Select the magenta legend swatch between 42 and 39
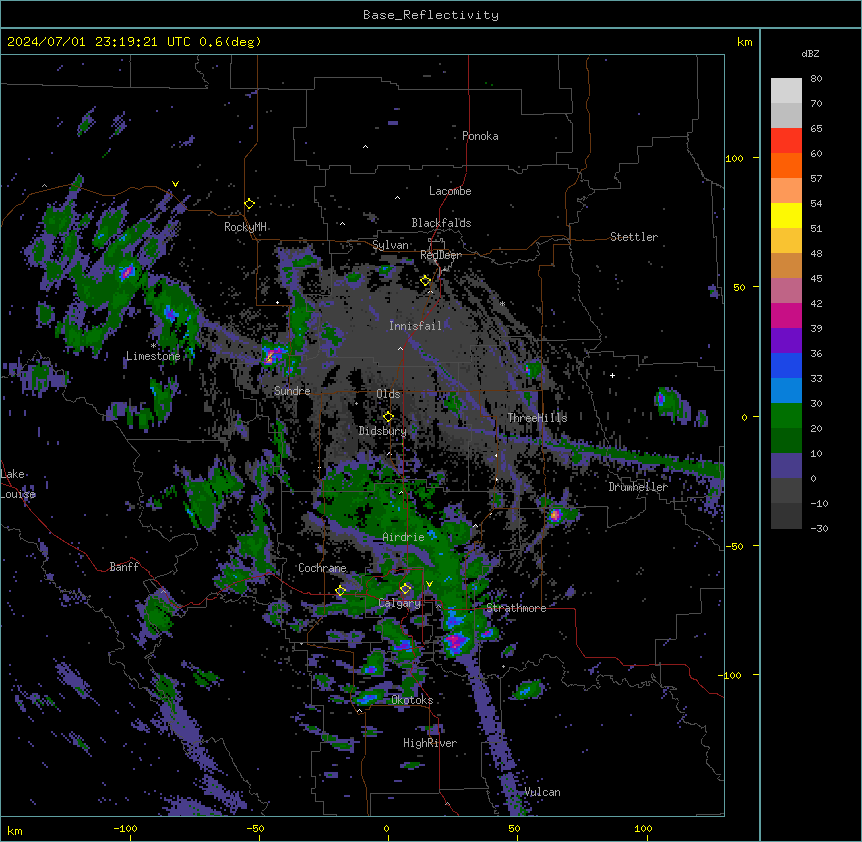 click(x=786, y=315)
